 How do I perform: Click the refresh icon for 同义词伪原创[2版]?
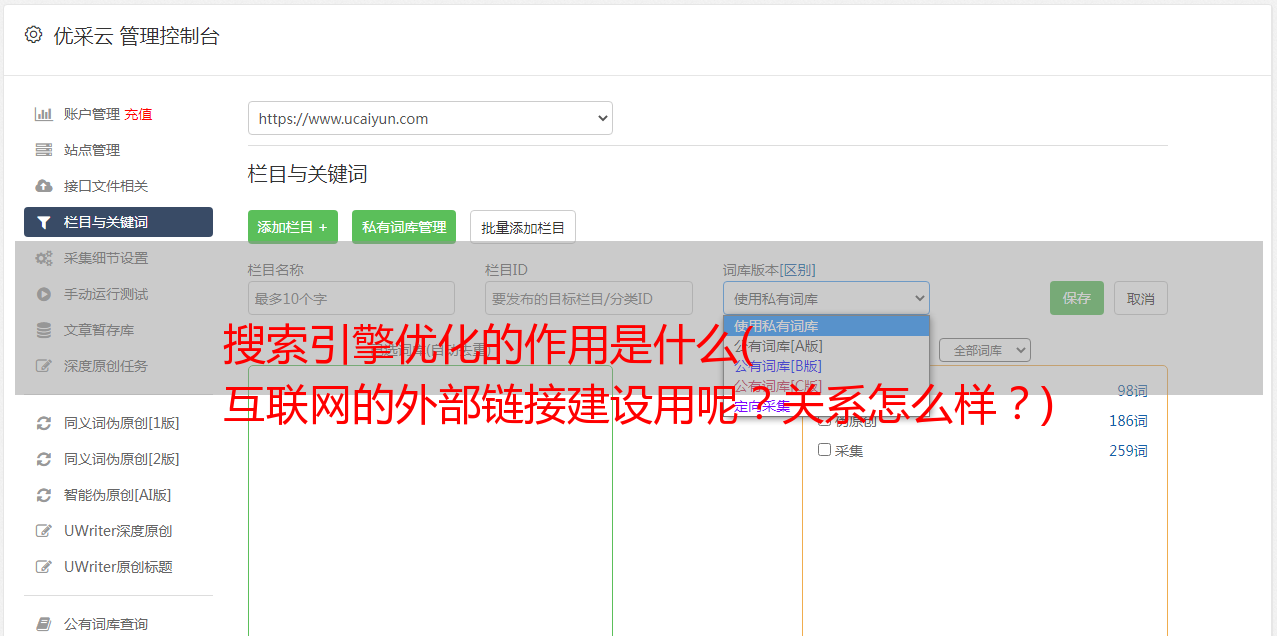click(44, 459)
